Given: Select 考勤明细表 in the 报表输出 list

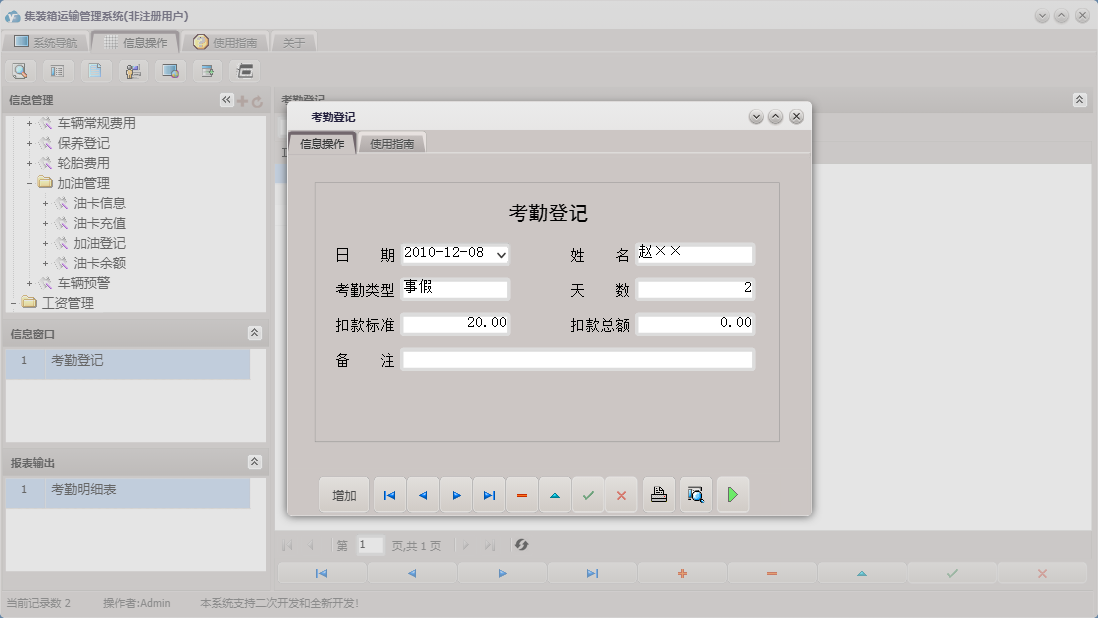Looking at the screenshot, I should pyautogui.click(x=85, y=489).
